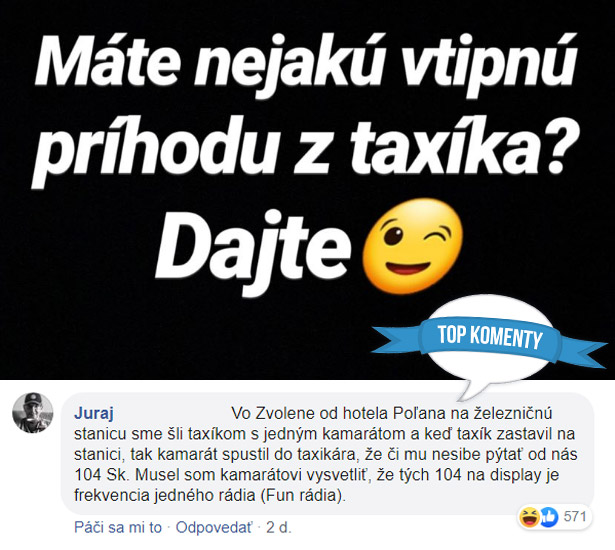Like the comment with Páči sa mi to
The image size is (615, 550).
[x=118, y=527]
